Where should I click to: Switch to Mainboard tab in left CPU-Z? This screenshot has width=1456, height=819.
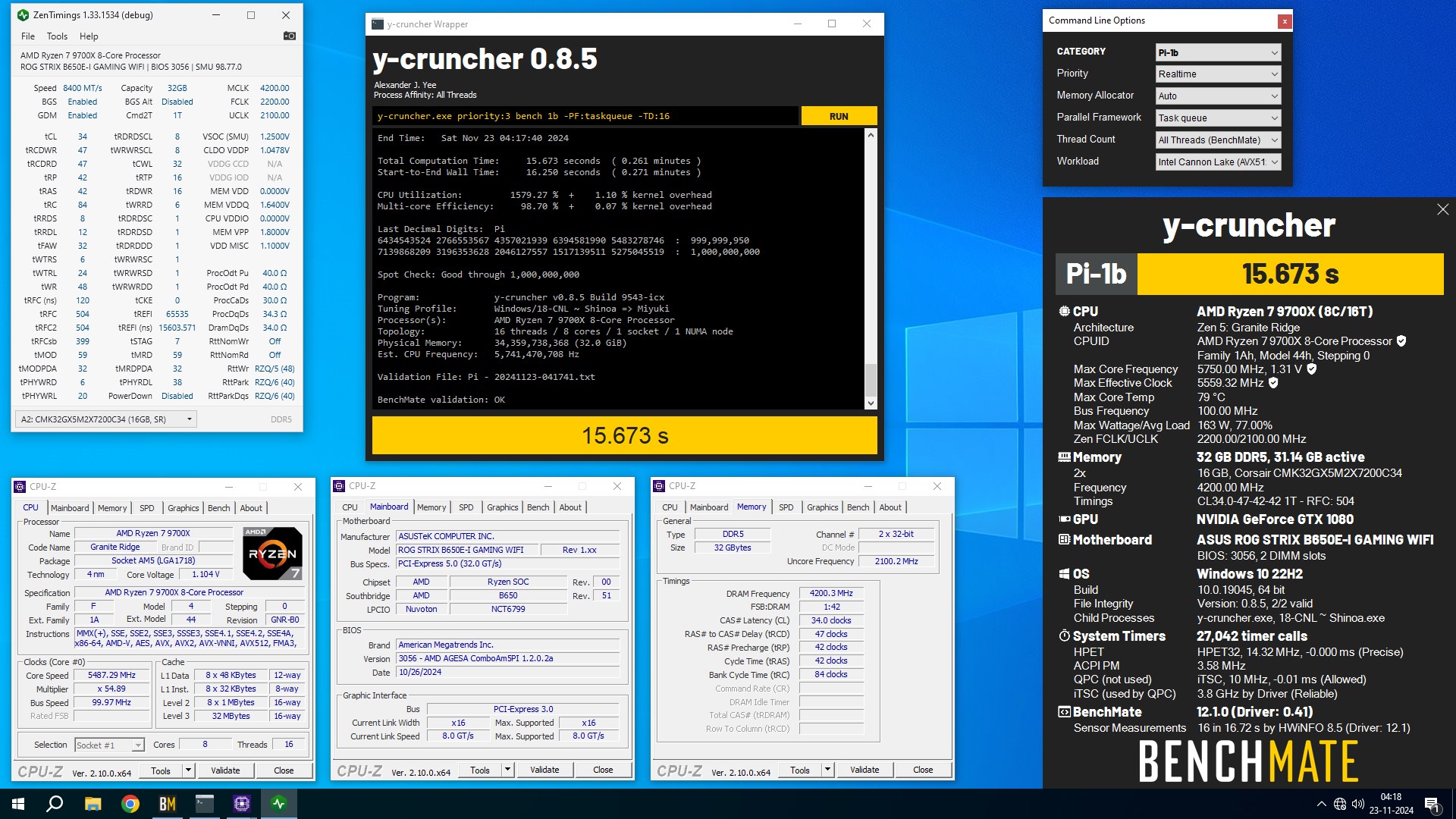tap(70, 508)
